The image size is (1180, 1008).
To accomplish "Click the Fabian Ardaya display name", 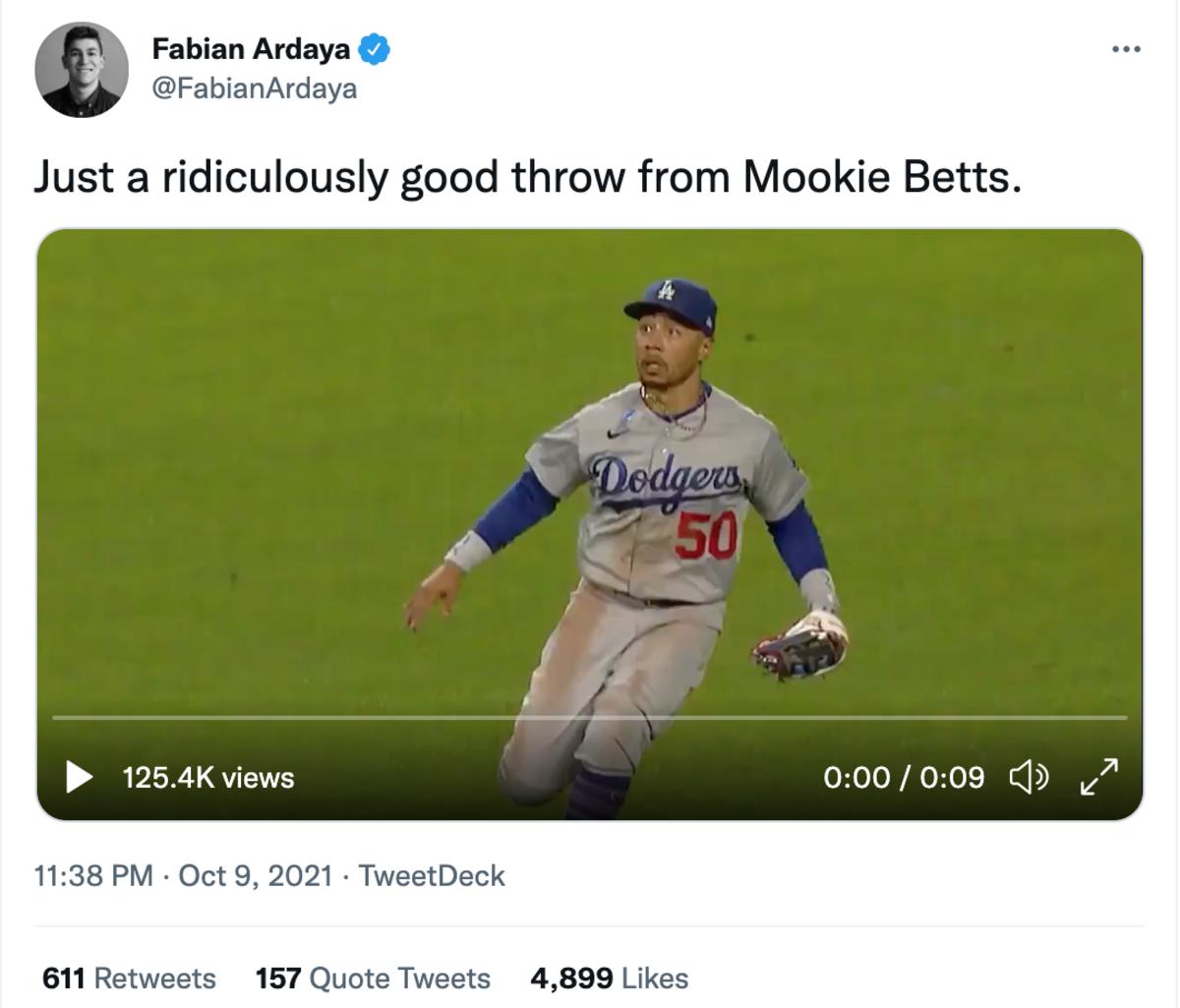I will (251, 48).
